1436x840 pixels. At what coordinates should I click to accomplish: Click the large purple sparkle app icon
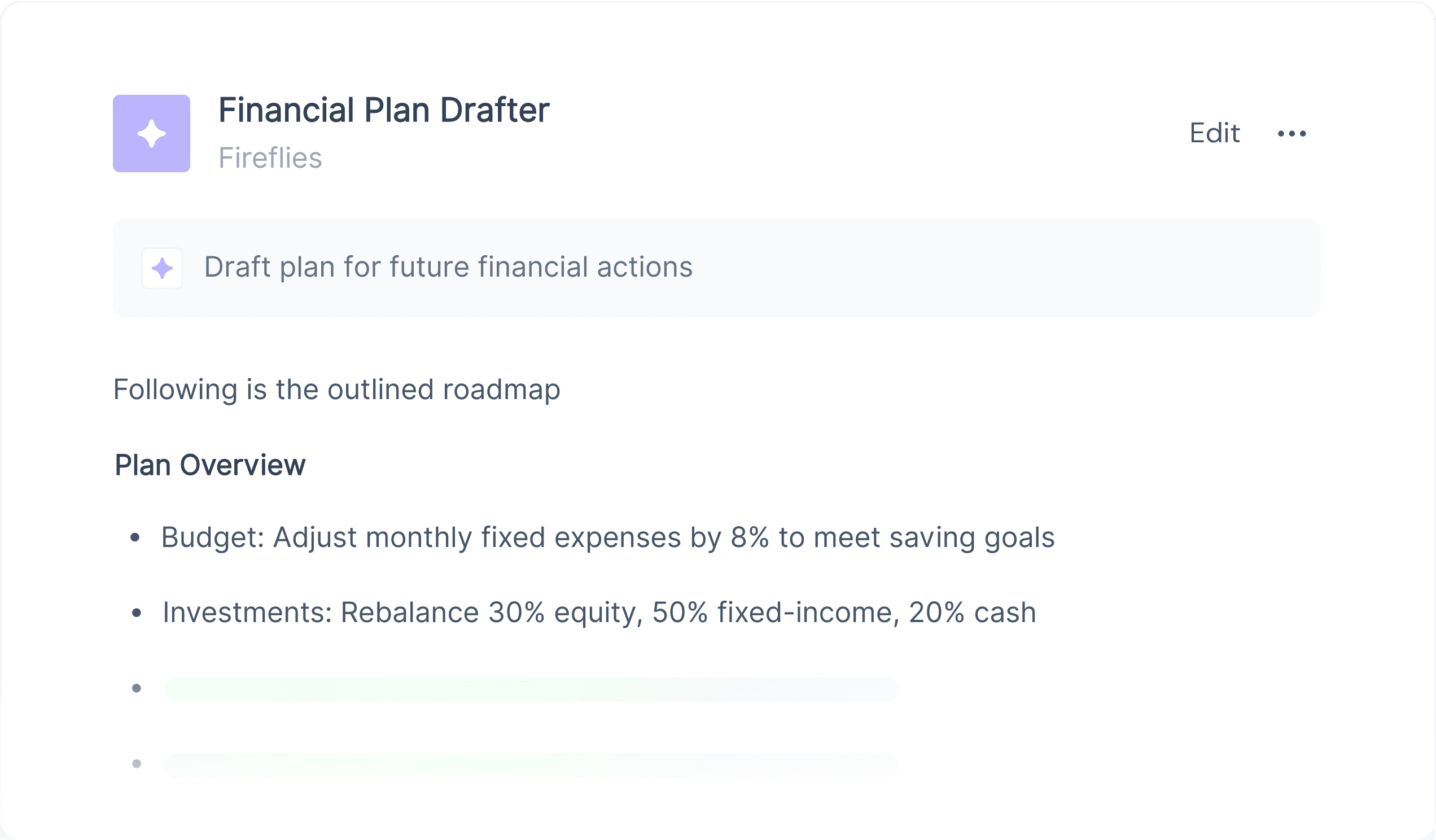coord(152,133)
